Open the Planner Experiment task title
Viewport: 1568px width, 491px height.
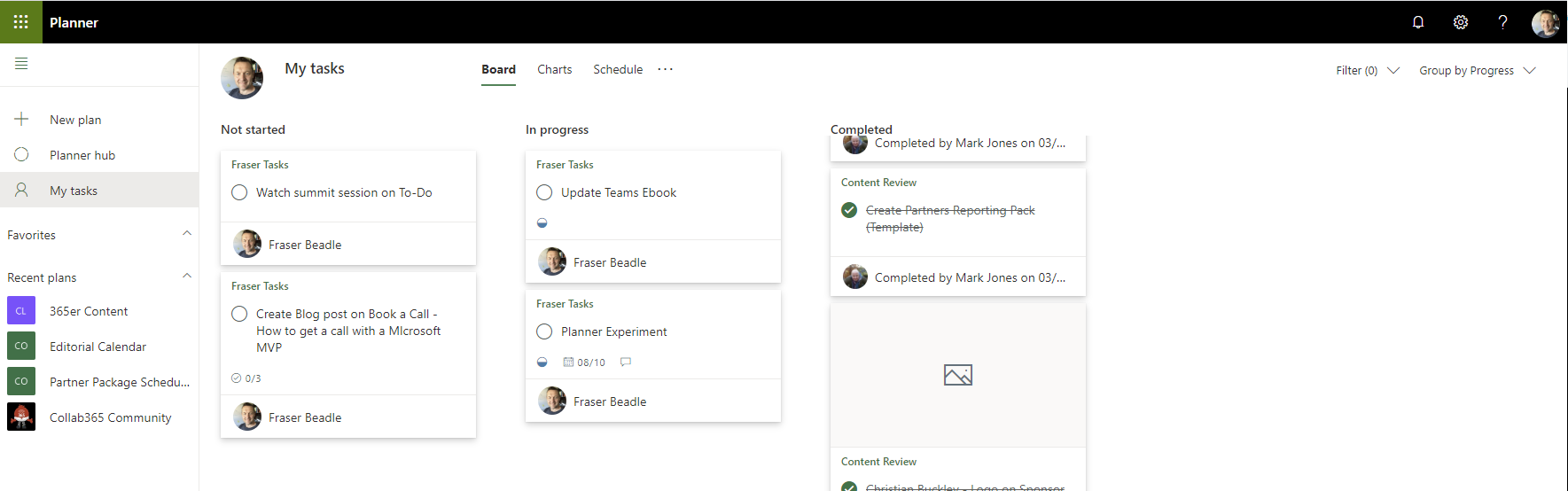click(613, 331)
